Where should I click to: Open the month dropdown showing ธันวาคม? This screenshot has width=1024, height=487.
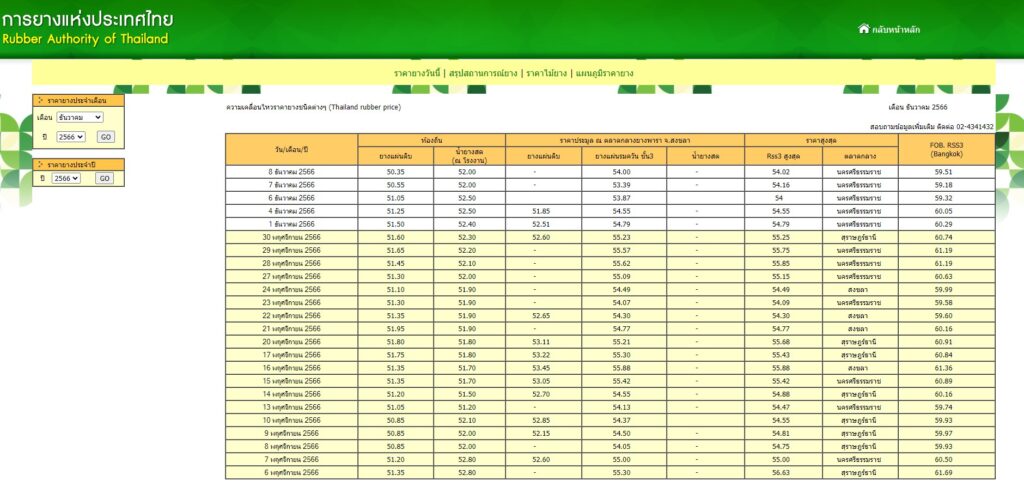tap(80, 117)
